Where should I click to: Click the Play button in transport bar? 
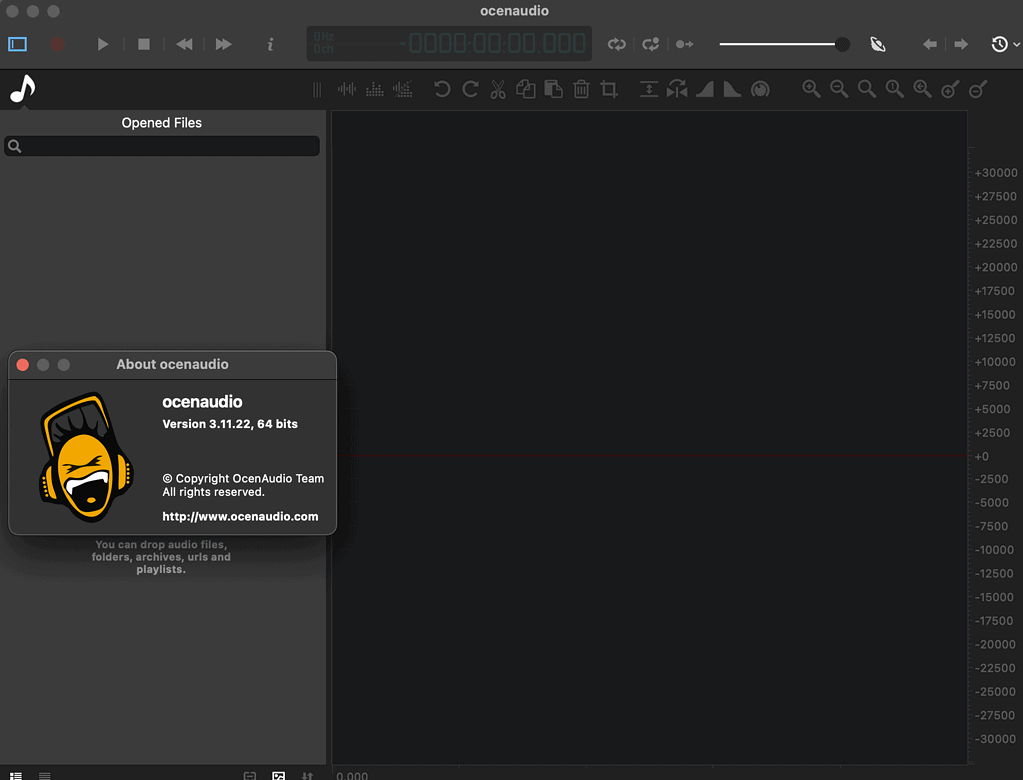pos(102,44)
